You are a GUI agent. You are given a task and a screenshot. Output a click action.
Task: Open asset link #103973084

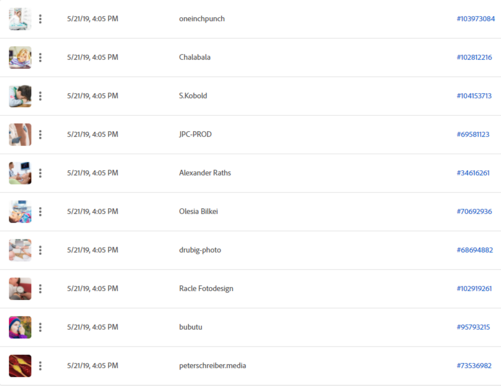pos(476,19)
